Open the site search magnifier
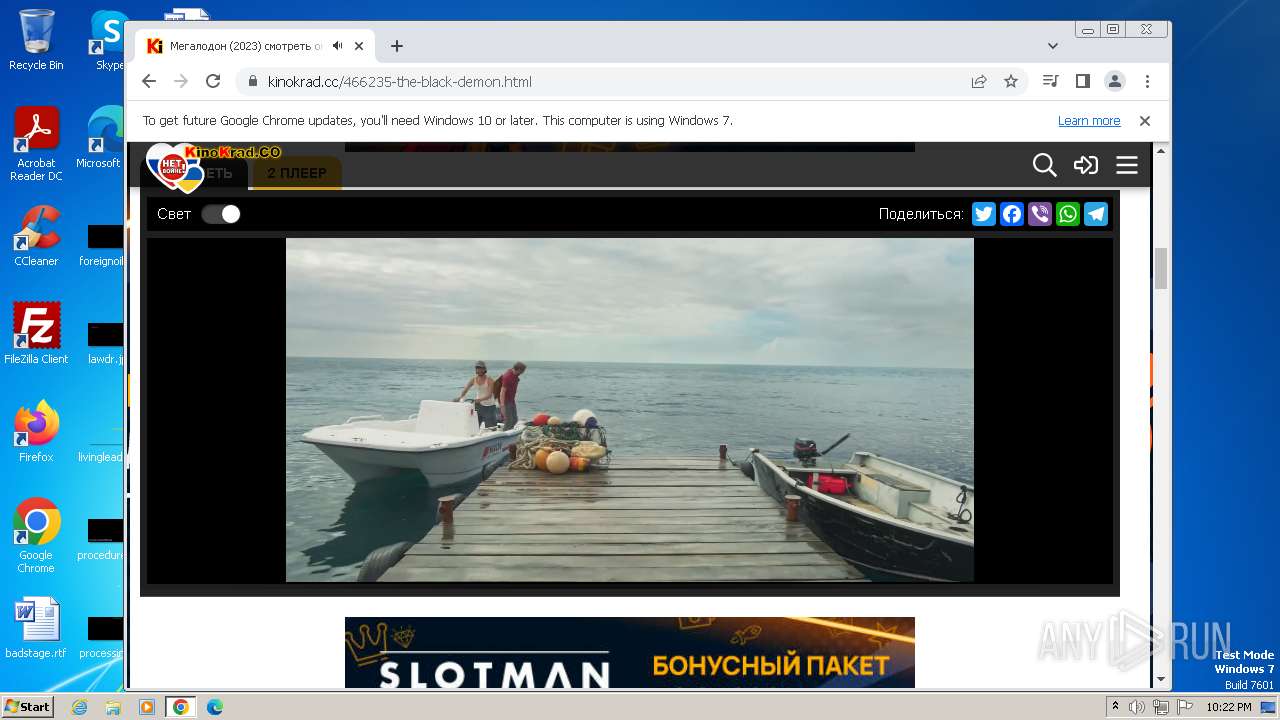The image size is (1280, 720). click(1044, 165)
